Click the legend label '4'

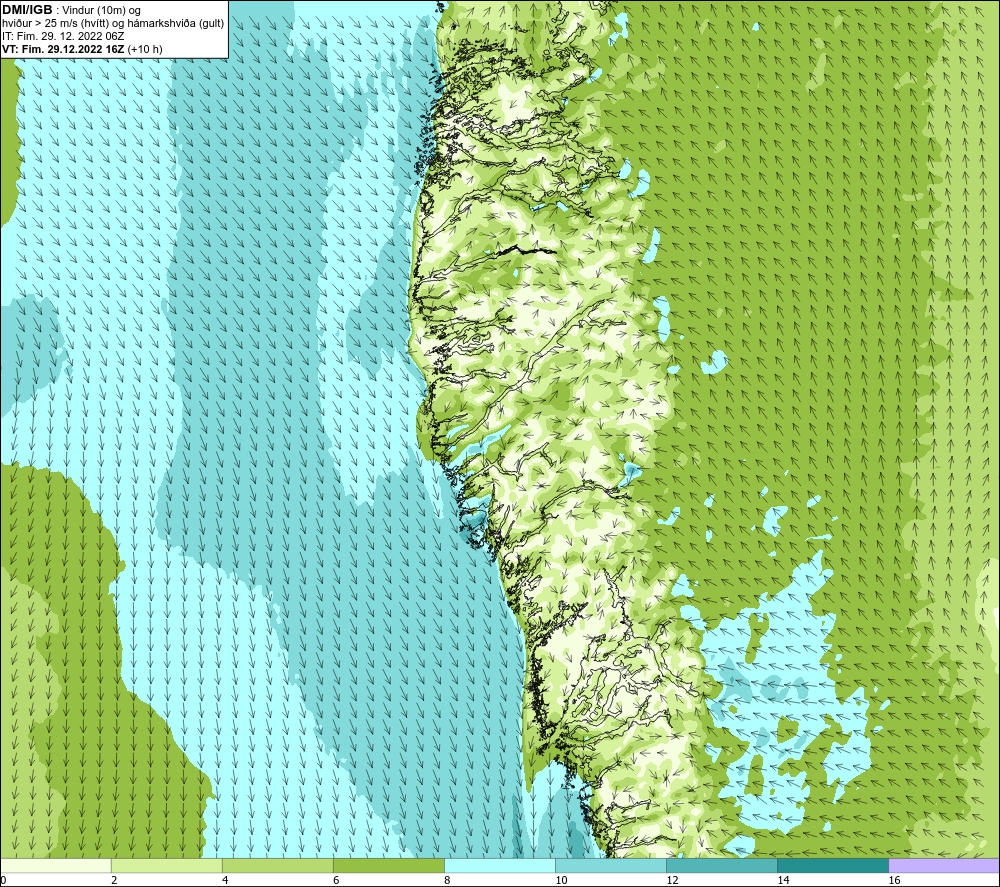click(x=225, y=881)
